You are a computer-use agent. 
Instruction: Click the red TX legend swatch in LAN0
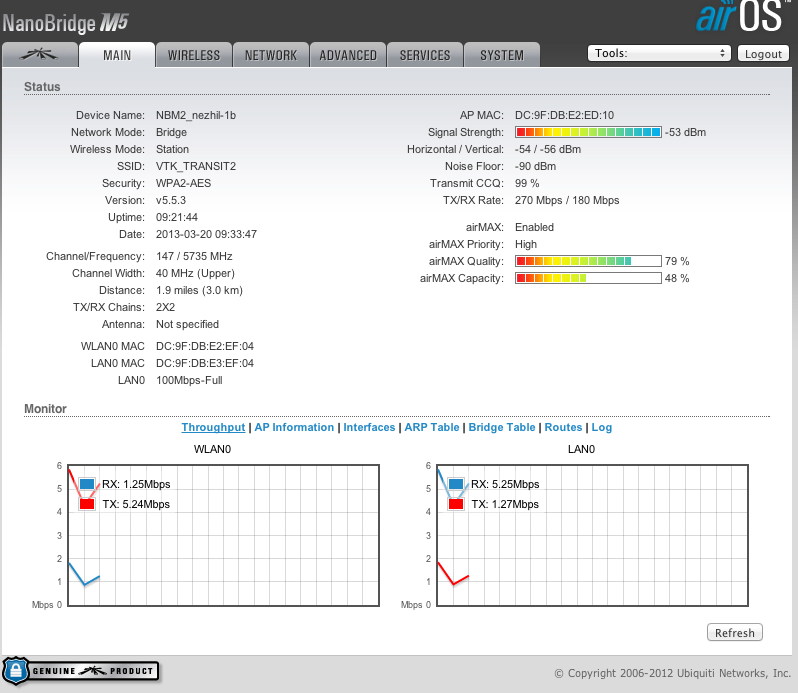click(x=456, y=504)
